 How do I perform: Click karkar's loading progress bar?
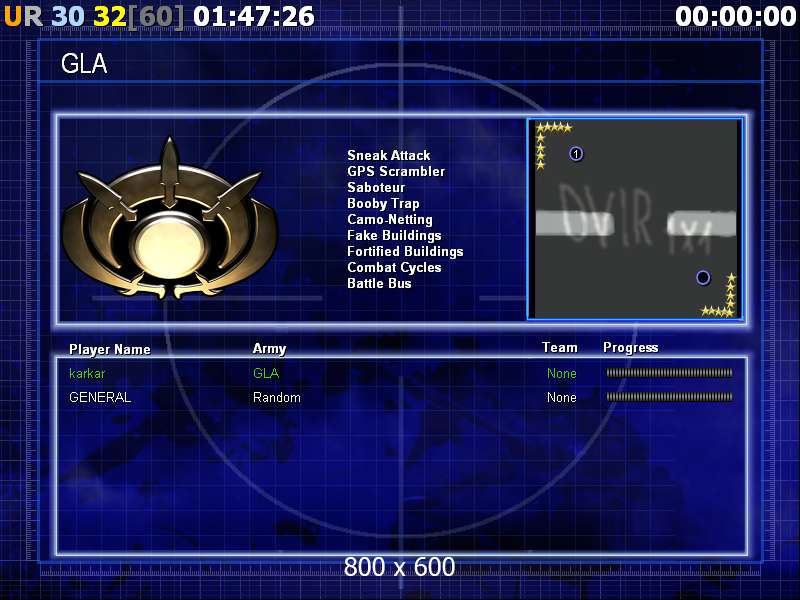(669, 373)
